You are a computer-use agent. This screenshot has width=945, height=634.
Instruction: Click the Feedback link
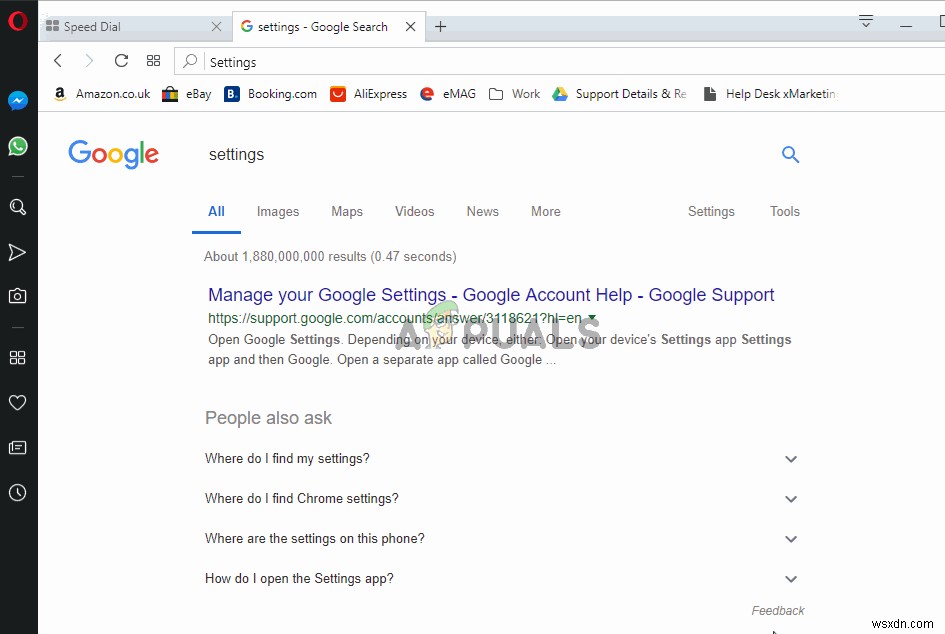click(778, 611)
